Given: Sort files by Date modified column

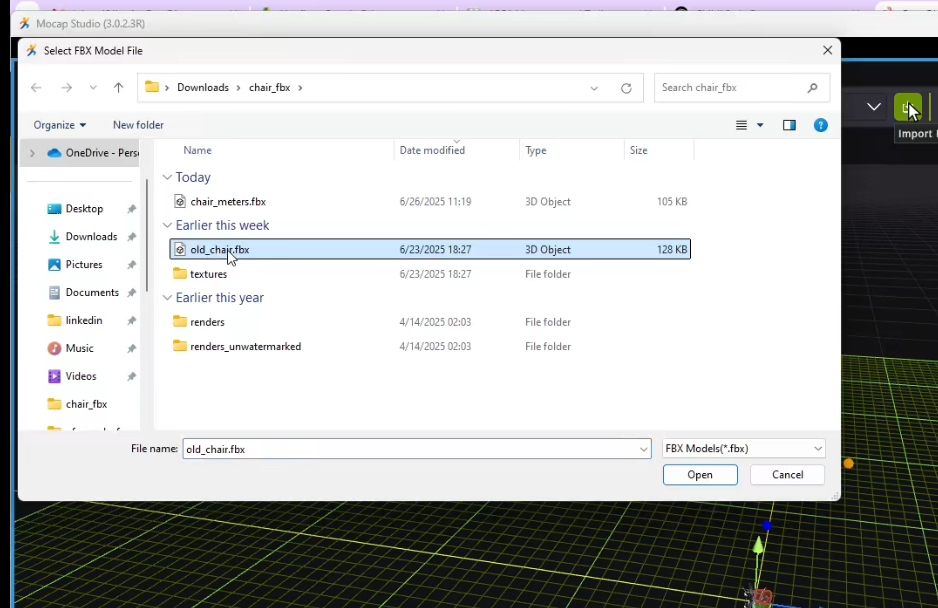Looking at the screenshot, I should tap(432, 150).
